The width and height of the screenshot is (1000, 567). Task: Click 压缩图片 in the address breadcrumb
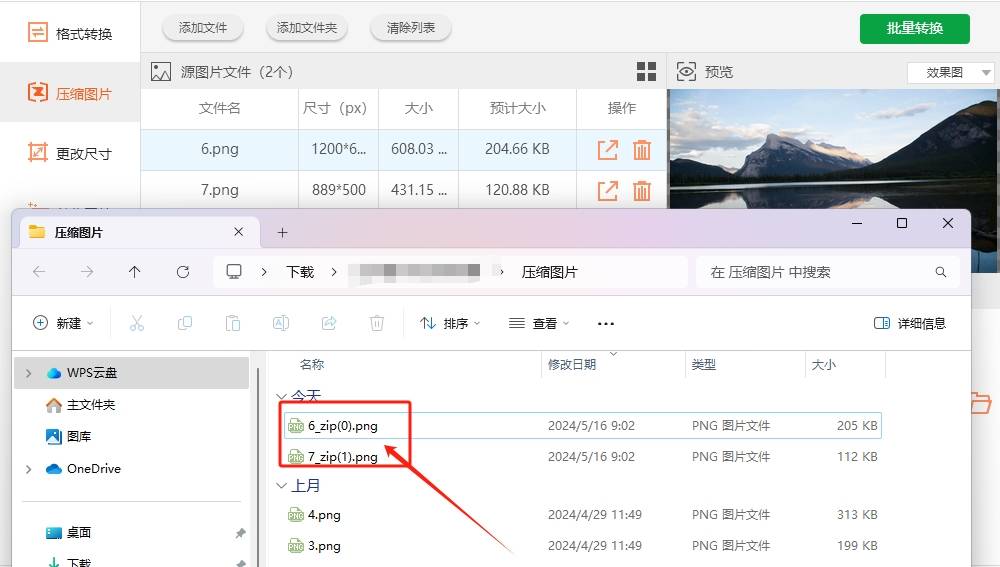pos(549,272)
